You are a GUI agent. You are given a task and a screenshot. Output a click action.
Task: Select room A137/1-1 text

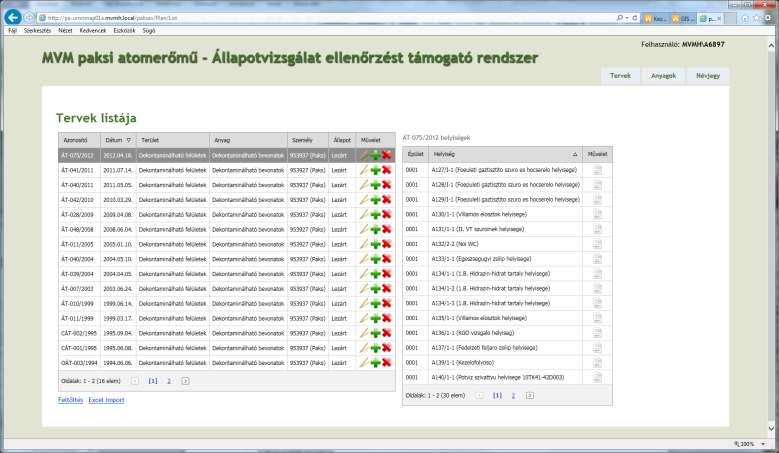click(x=484, y=348)
